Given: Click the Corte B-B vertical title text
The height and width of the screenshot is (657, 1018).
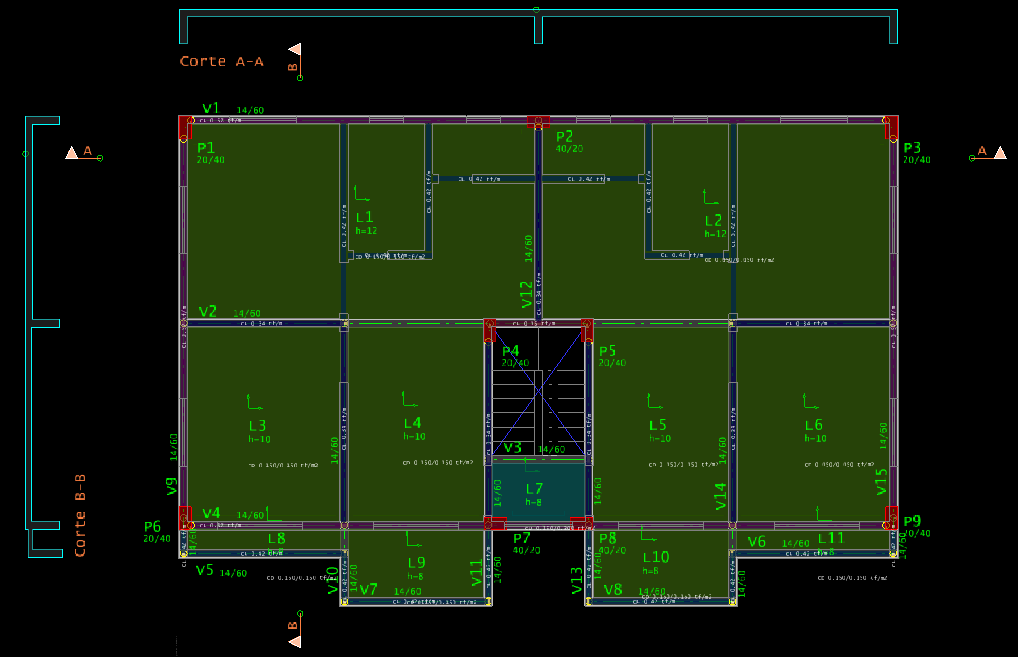Looking at the screenshot, I should coord(80,516).
